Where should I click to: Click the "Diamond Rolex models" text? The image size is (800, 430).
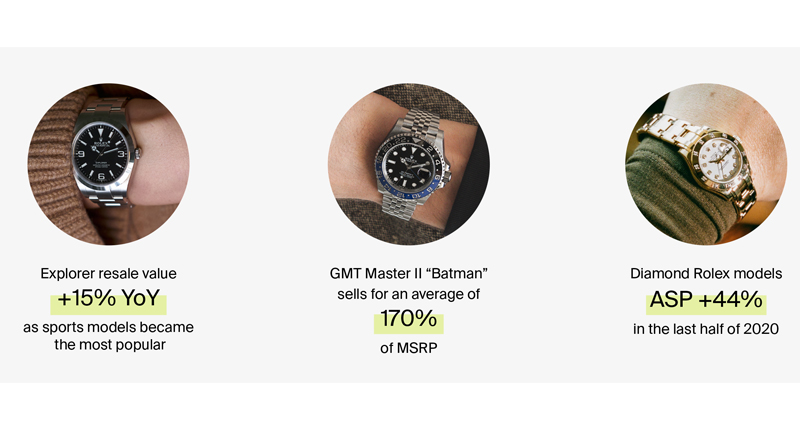tap(707, 273)
